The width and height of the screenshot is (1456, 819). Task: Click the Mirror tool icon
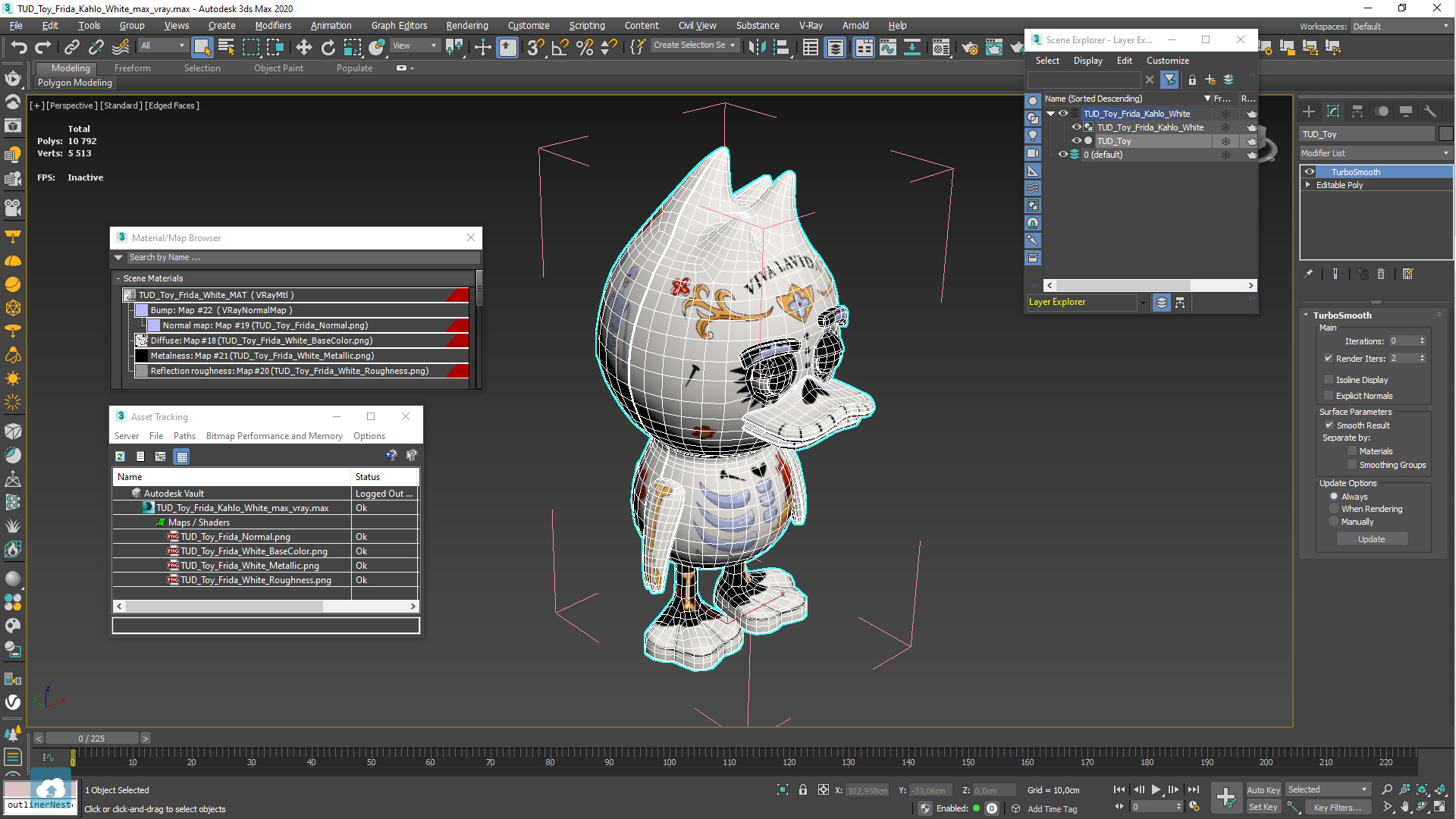click(757, 47)
